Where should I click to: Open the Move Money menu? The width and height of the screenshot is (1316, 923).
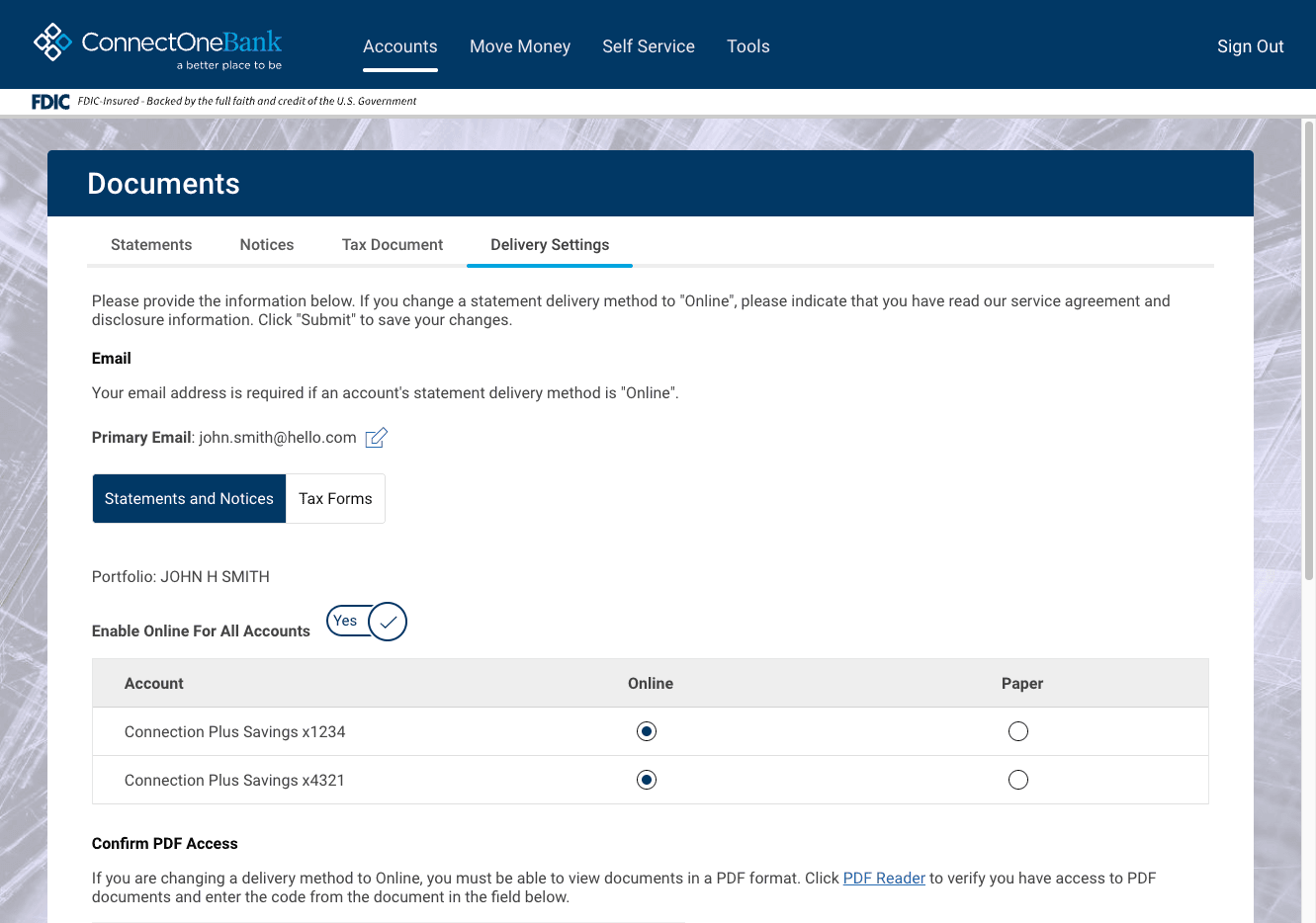tap(520, 46)
